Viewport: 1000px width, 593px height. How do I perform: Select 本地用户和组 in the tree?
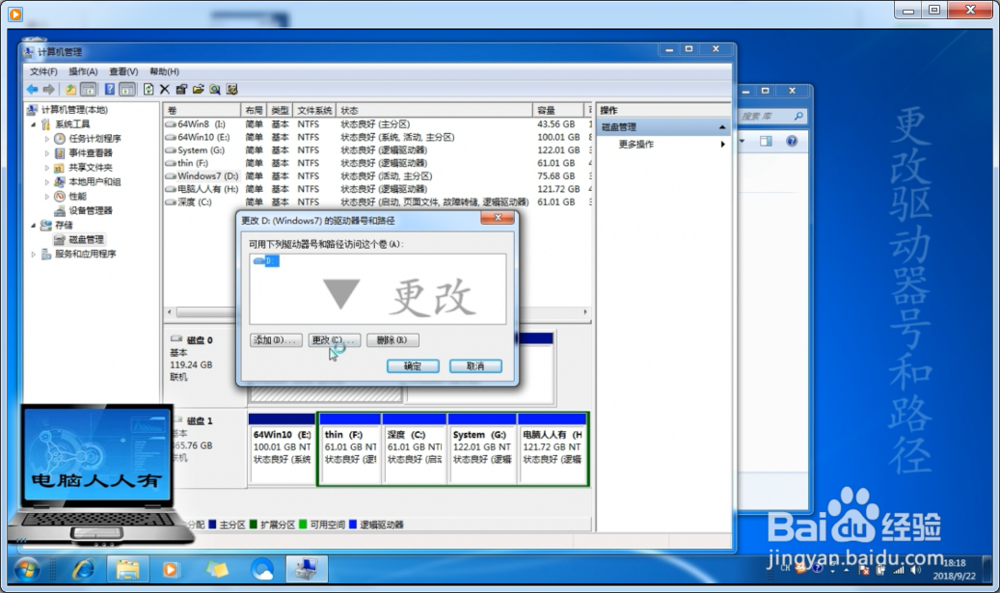click(x=94, y=182)
